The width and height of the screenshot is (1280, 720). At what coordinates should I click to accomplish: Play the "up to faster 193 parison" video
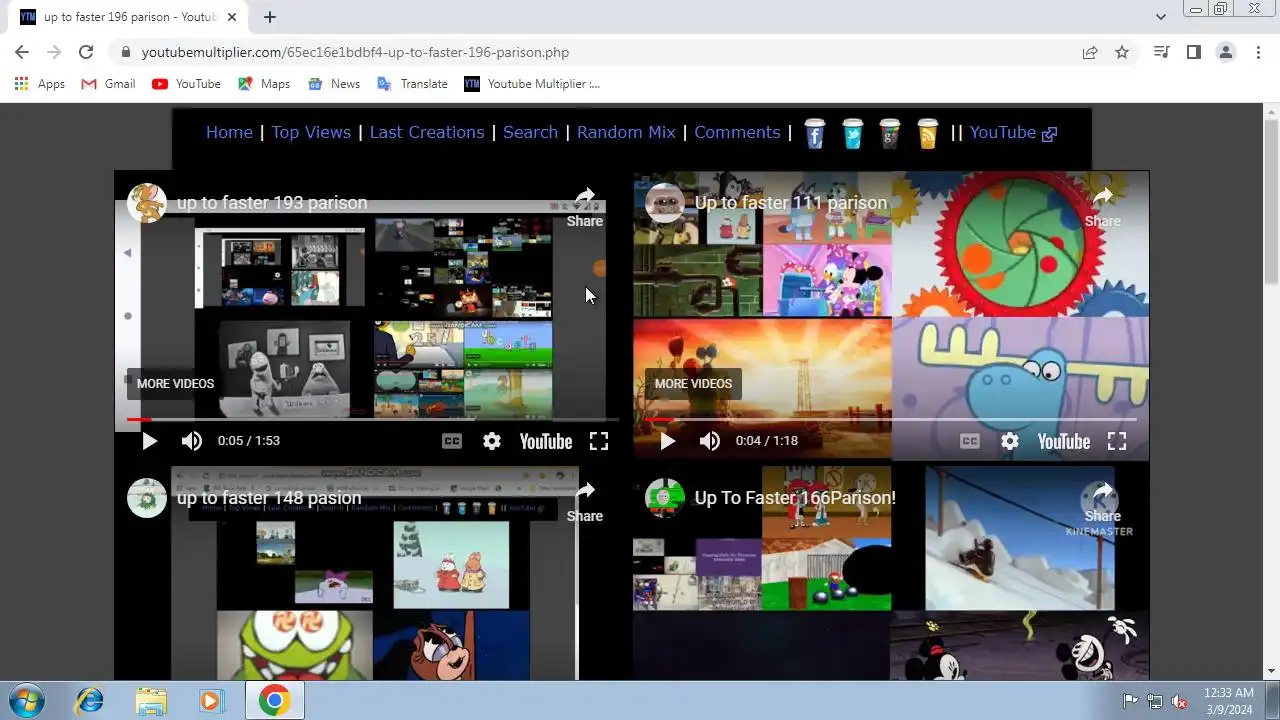149,441
